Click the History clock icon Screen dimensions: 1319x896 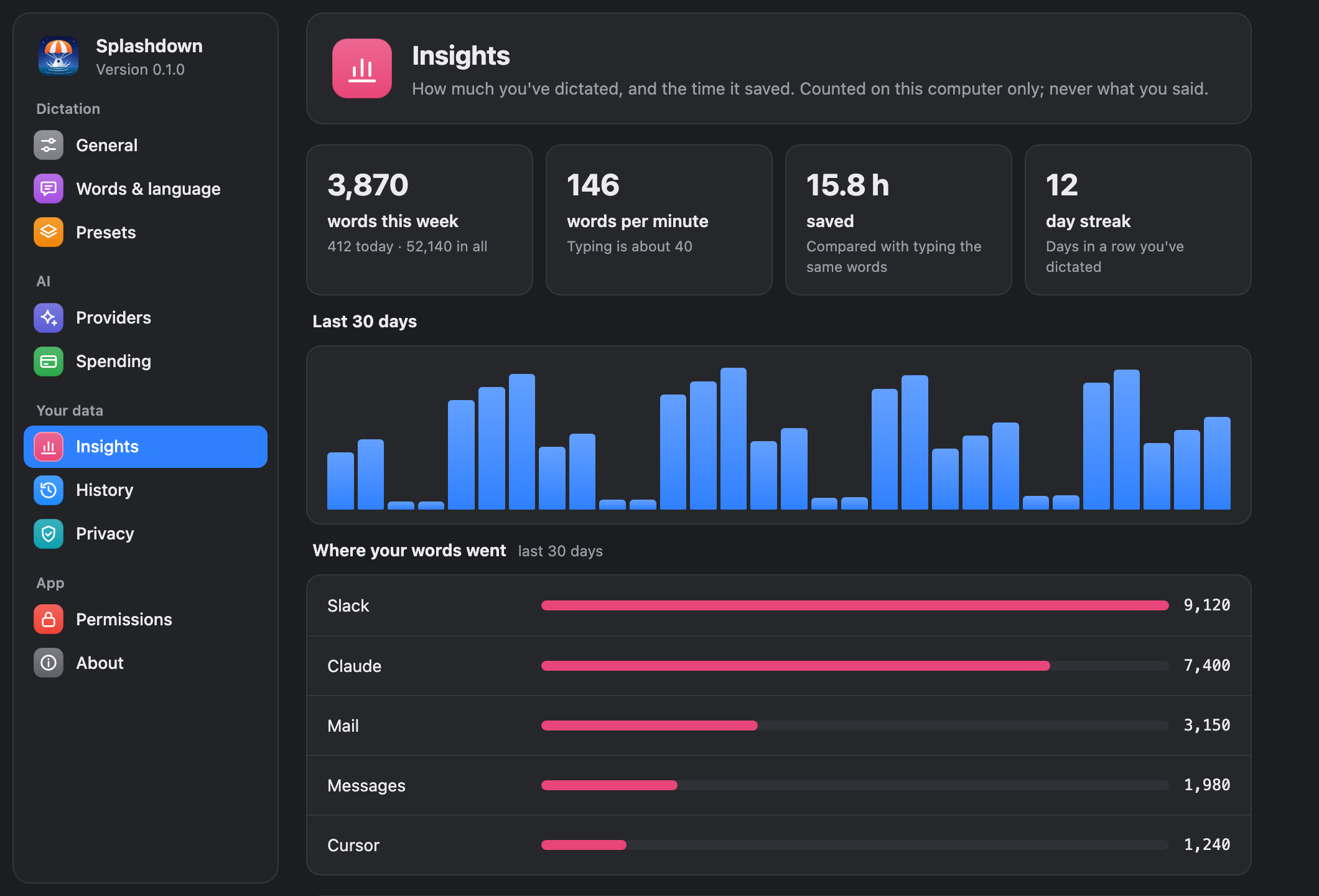[x=49, y=490]
